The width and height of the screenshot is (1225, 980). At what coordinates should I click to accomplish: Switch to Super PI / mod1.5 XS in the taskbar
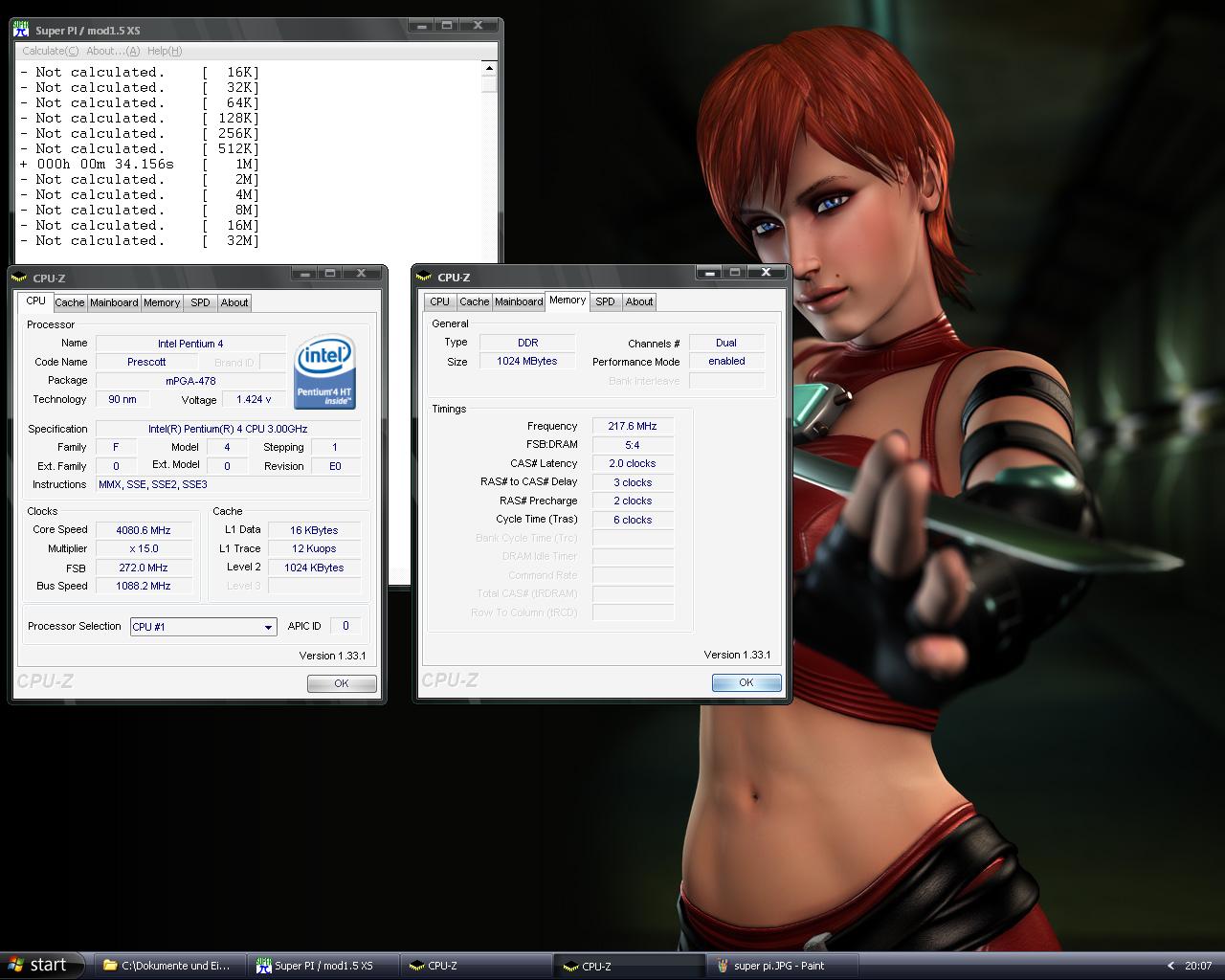pos(323,966)
